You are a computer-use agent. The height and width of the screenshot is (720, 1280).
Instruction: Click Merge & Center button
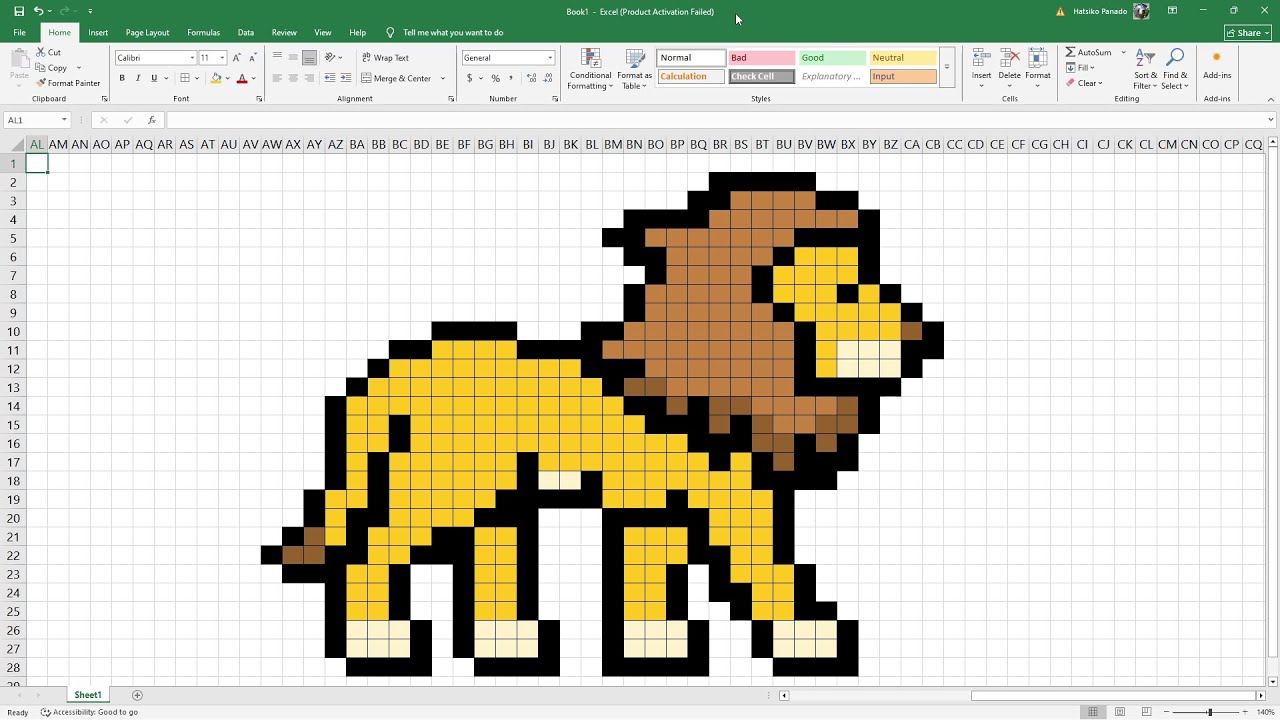[x=396, y=78]
